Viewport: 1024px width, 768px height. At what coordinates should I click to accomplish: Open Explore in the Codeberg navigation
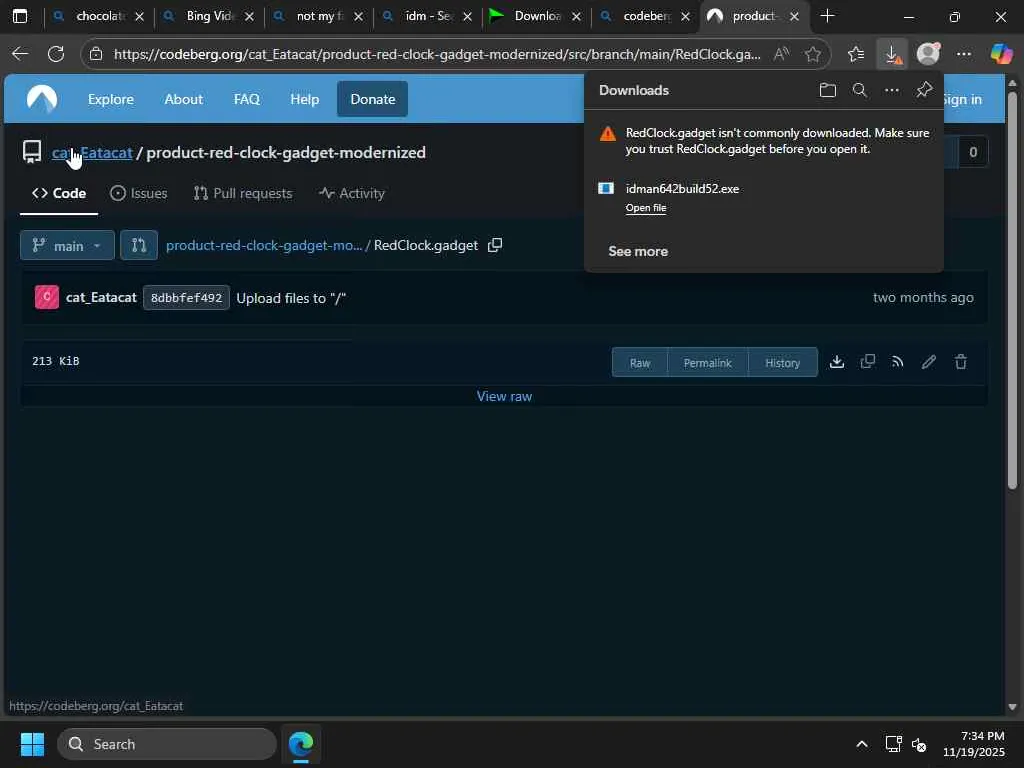tap(110, 99)
